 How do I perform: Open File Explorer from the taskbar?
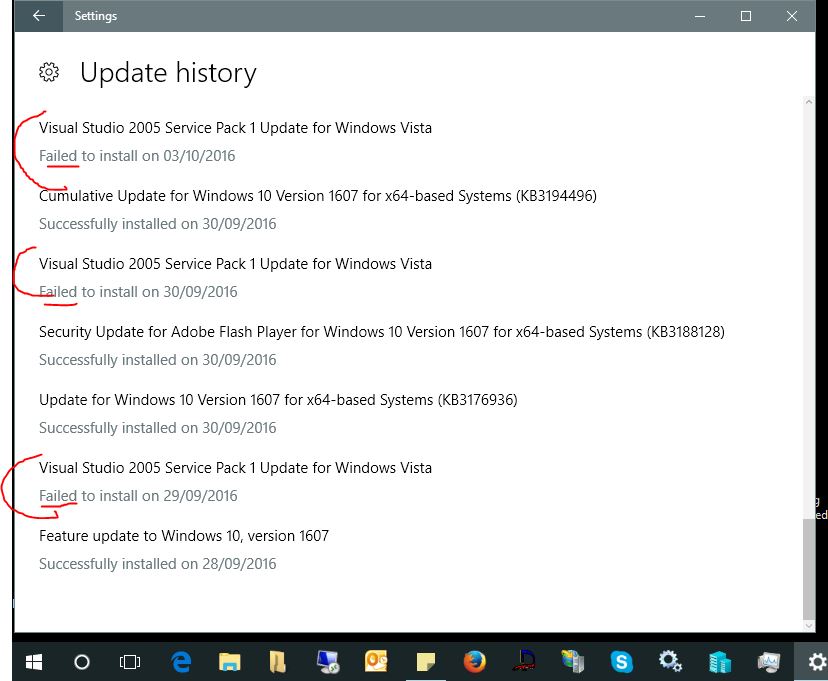pos(230,662)
